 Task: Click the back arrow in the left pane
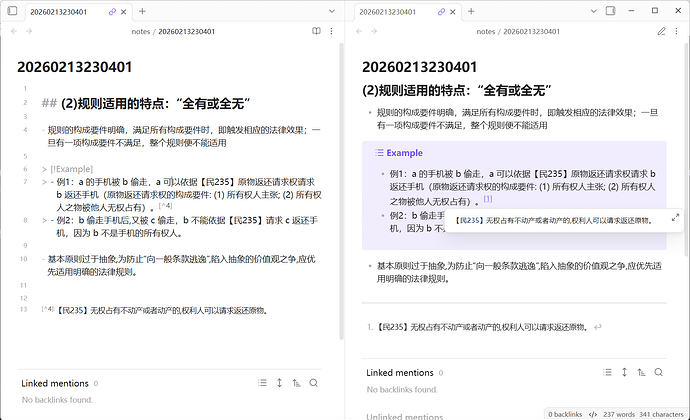14,31
